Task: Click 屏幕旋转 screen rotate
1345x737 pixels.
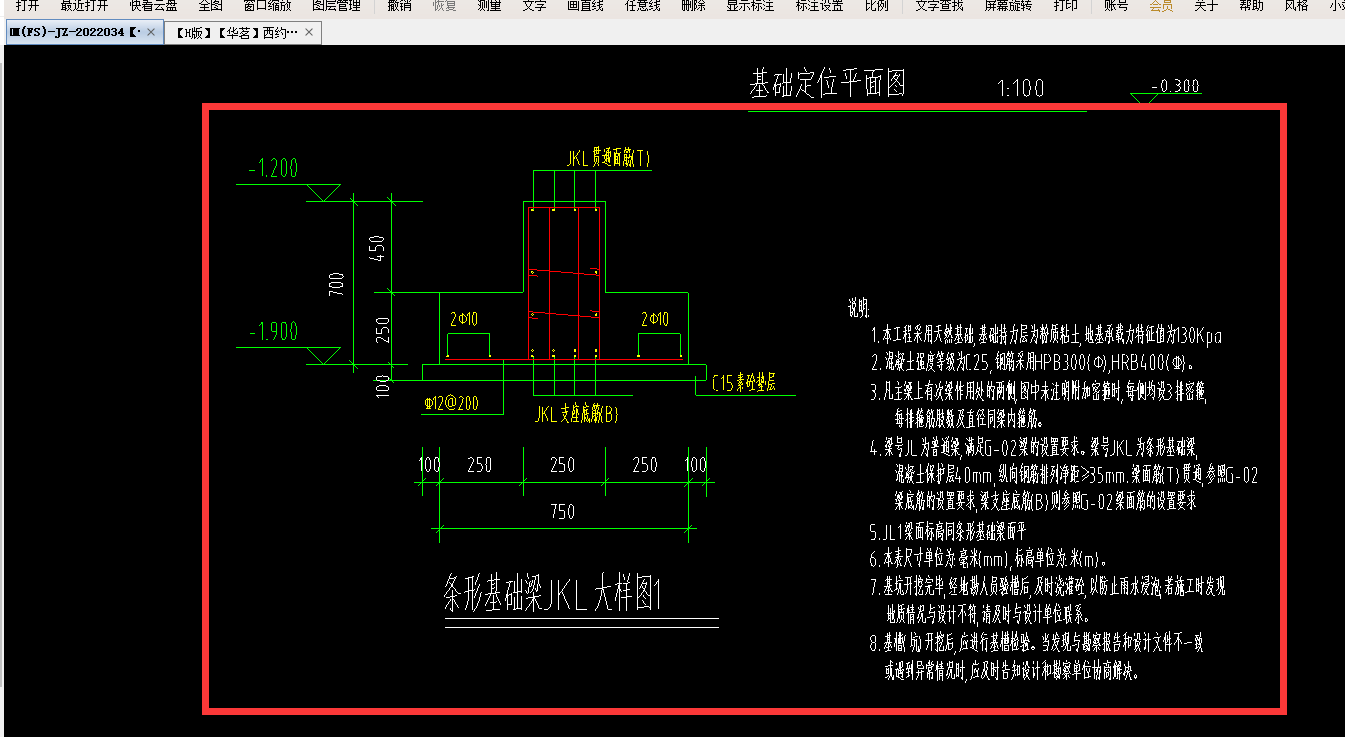Action: 1009,6
